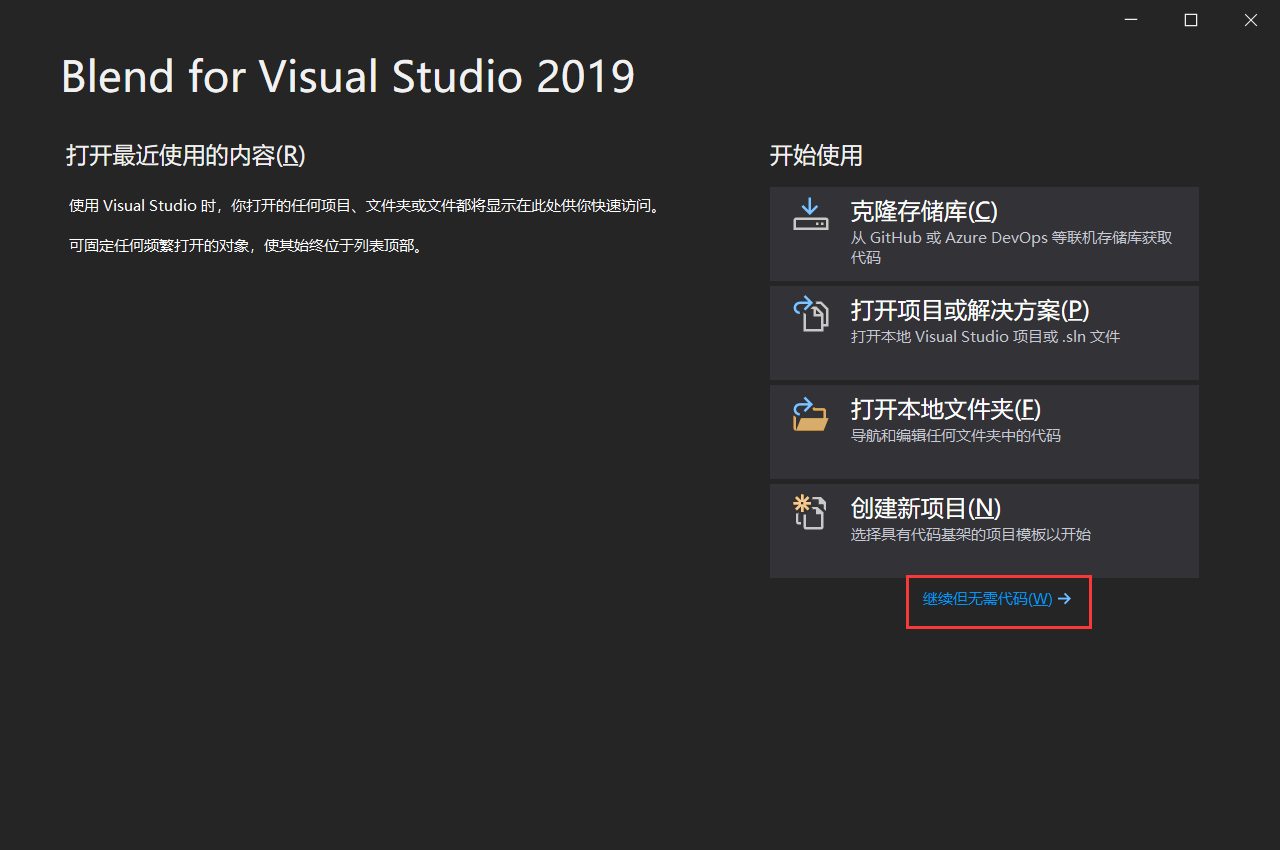Follow the 继续但无需代码(W) link
The image size is (1280, 850).
click(987, 599)
